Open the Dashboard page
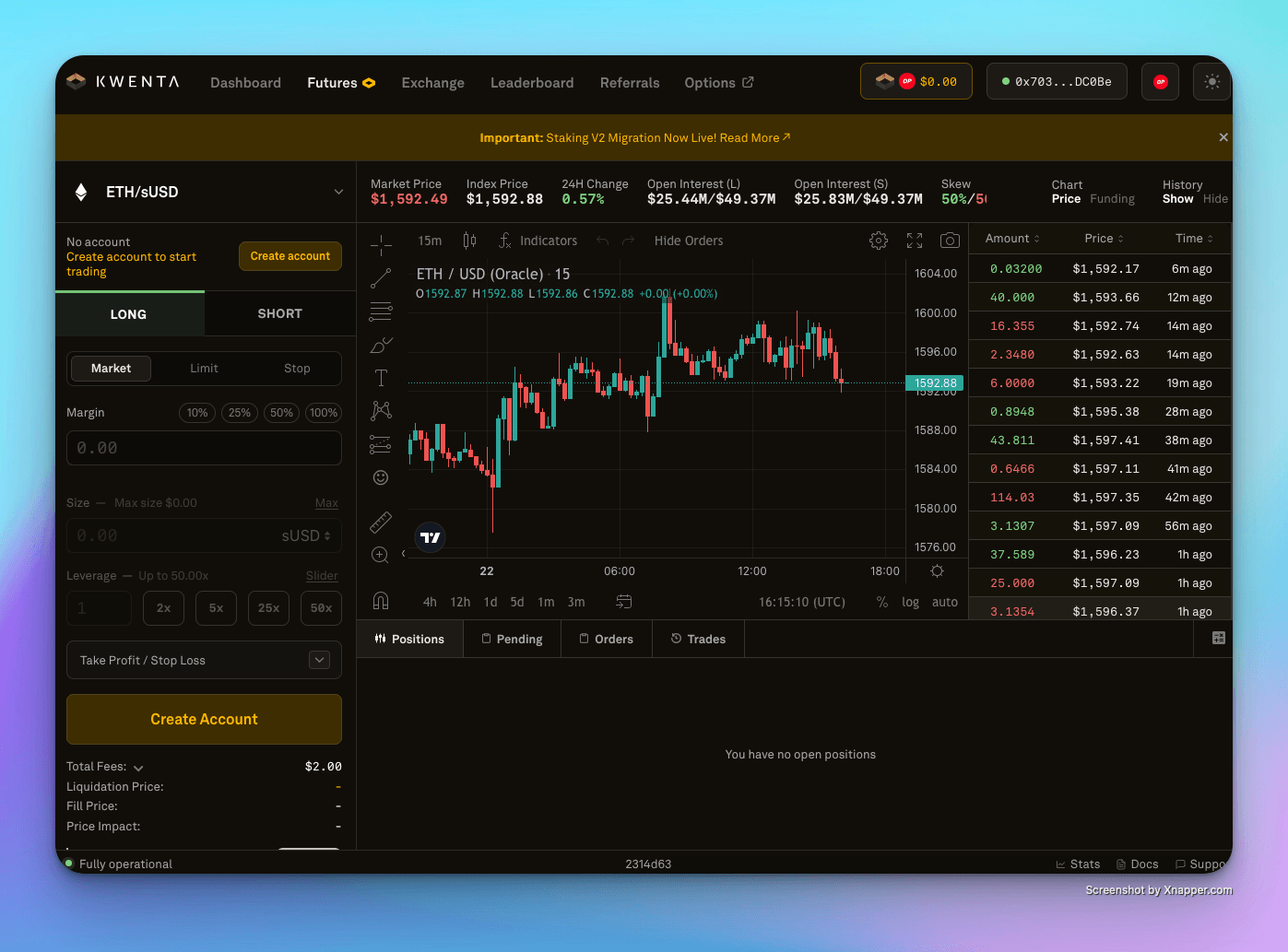 245,83
